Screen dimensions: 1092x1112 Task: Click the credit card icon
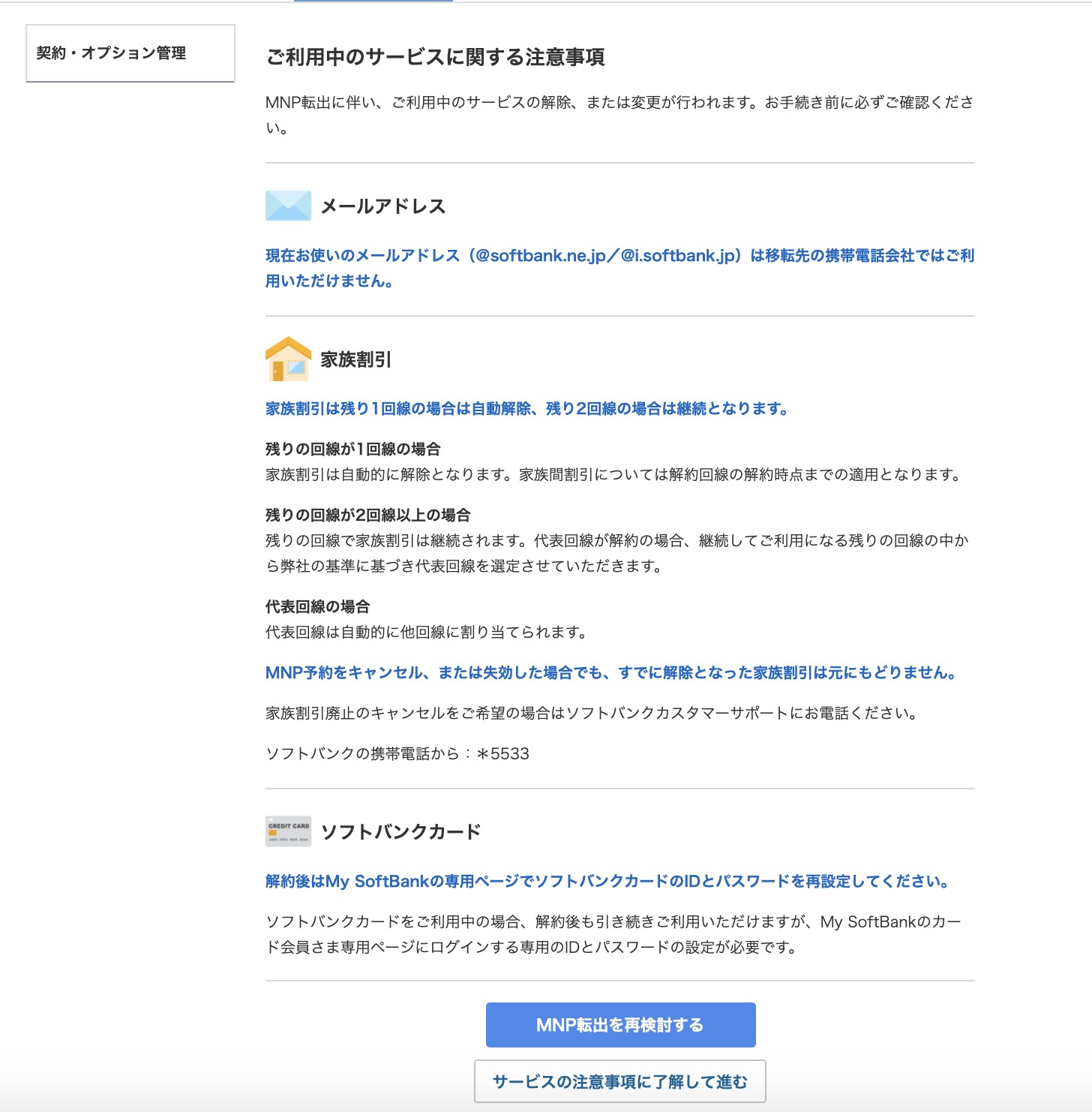click(x=288, y=831)
